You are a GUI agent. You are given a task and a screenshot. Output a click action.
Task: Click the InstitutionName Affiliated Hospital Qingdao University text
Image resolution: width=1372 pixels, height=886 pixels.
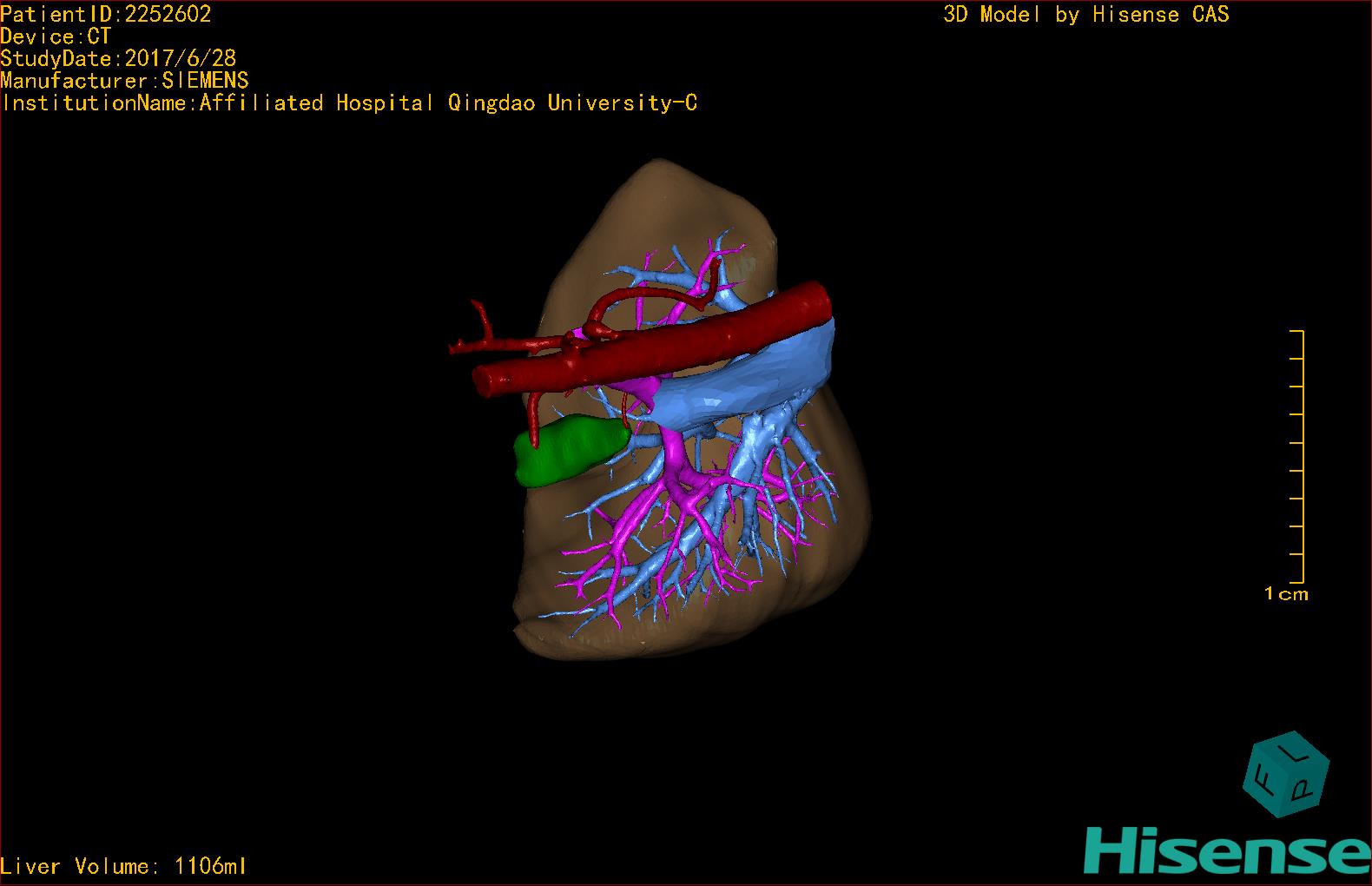coord(349,103)
